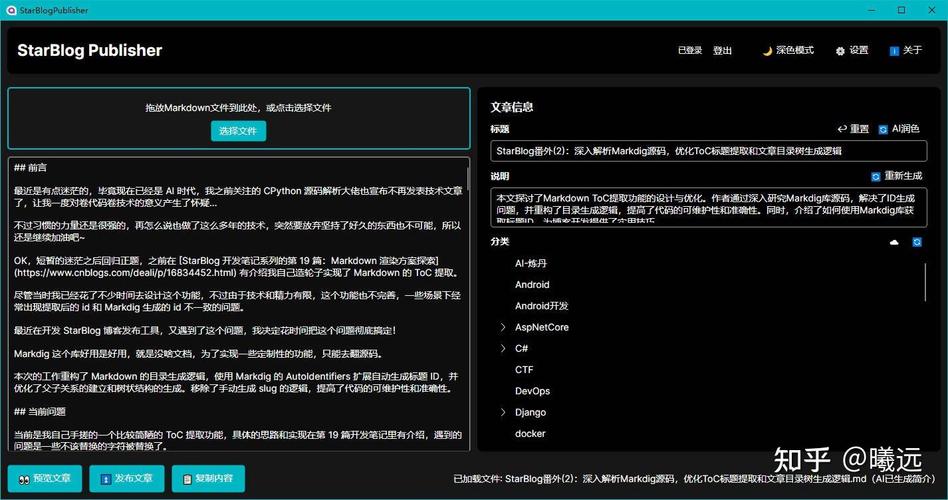This screenshot has width=948, height=500.
Task: Click the '## 当前问题' heading line
Action: [39, 412]
